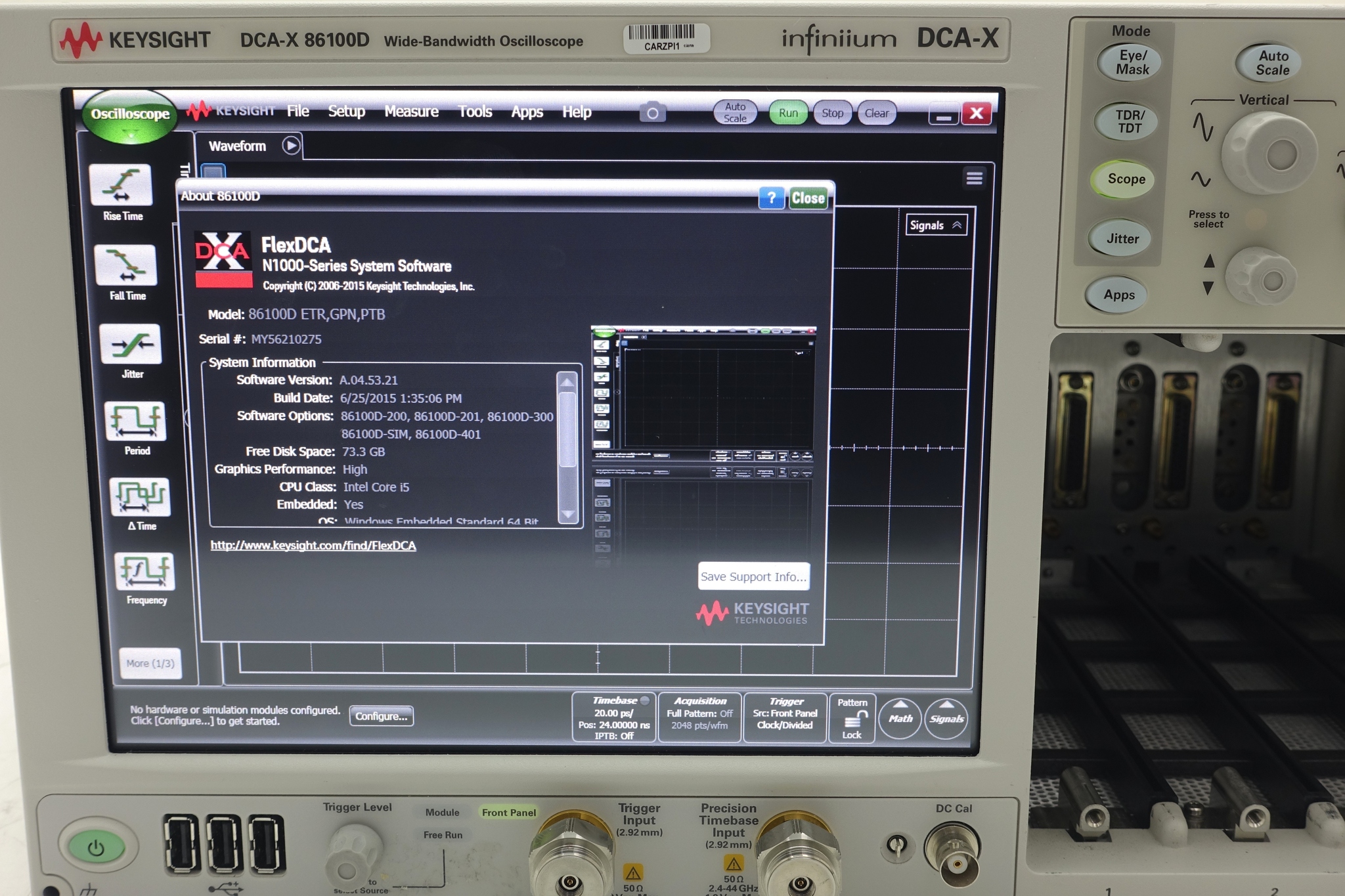
Task: Select the Rise Time measurement icon
Action: (122, 185)
